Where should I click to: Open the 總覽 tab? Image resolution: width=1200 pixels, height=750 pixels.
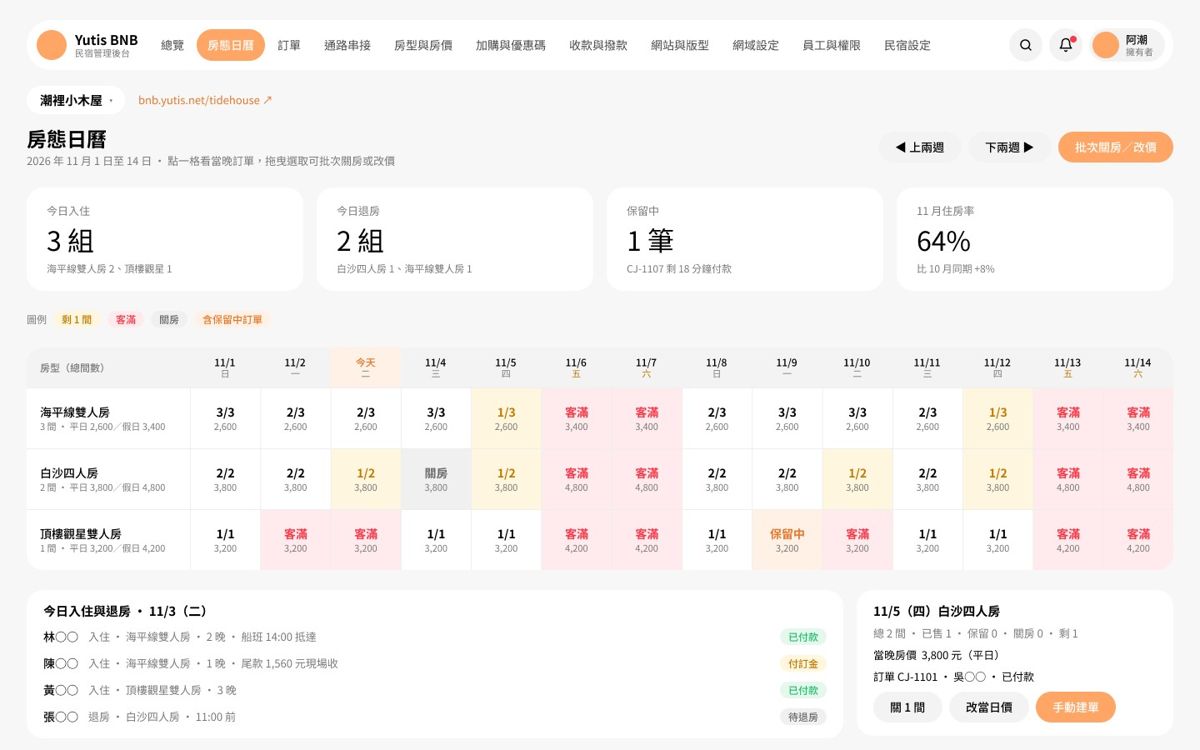point(172,45)
